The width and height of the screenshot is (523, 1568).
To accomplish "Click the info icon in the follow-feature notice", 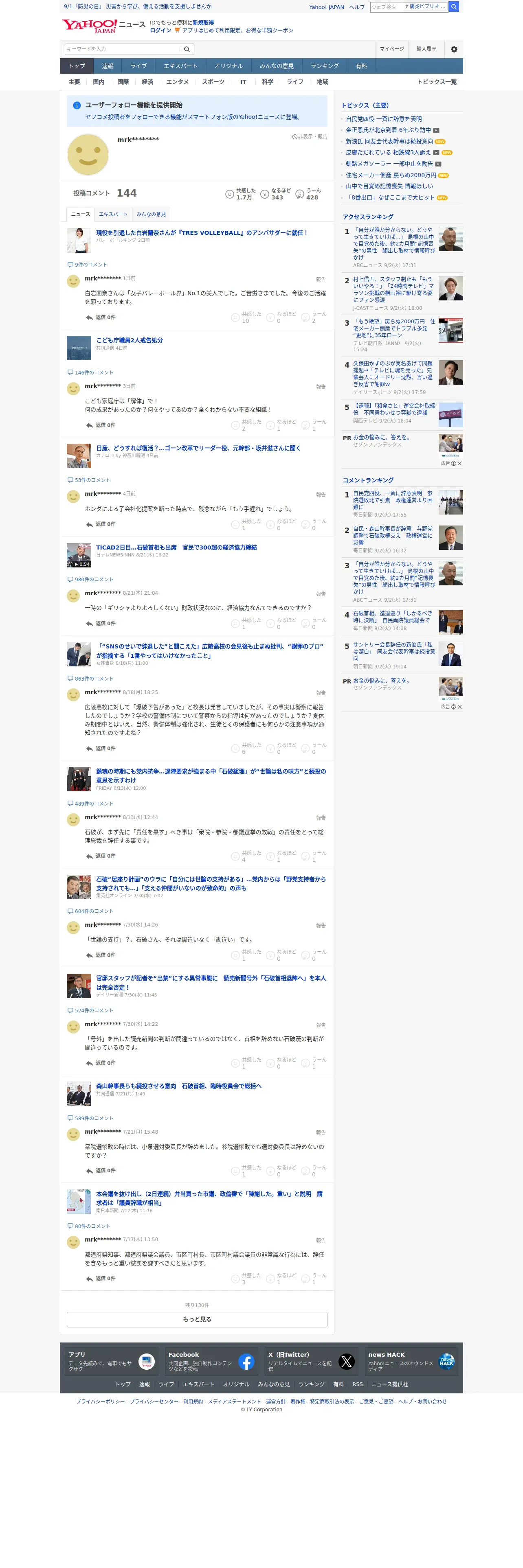I will point(77,105).
